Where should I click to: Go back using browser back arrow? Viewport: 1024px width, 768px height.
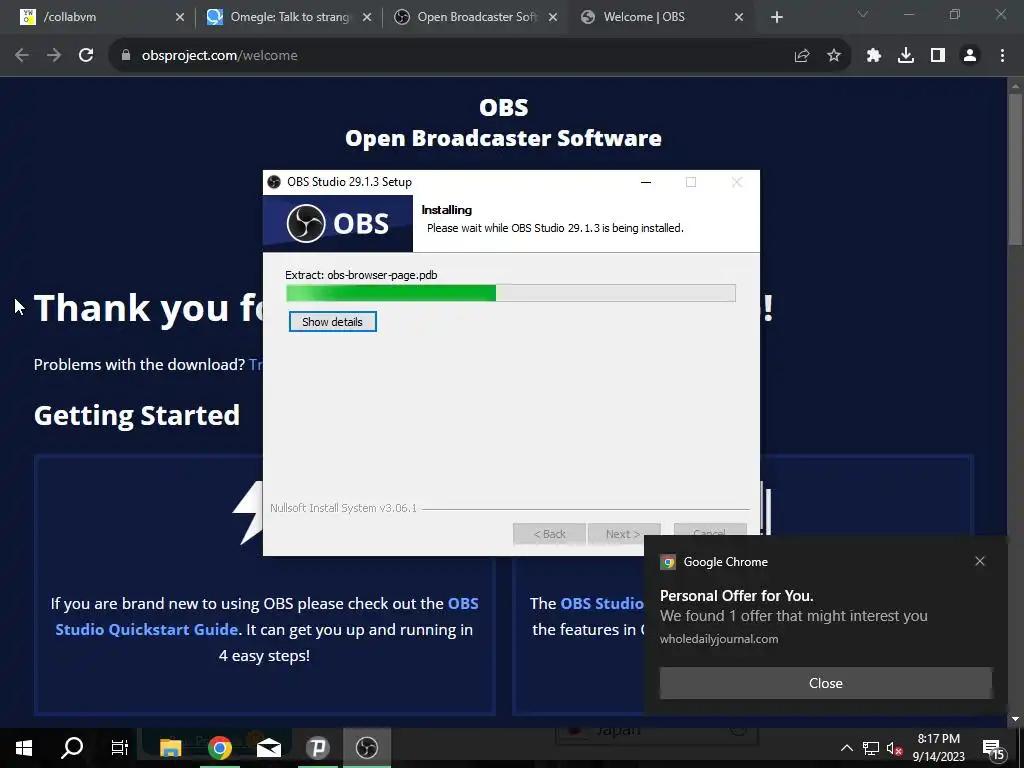22,56
